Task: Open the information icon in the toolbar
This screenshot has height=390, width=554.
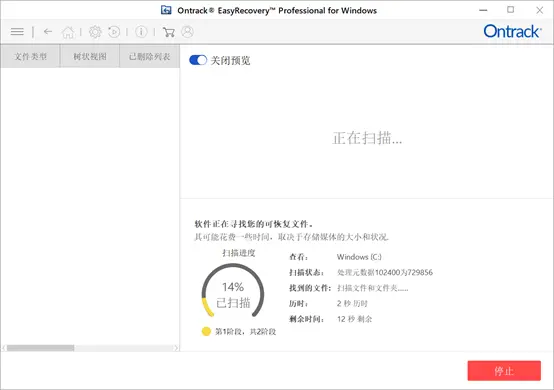Action: tap(141, 32)
